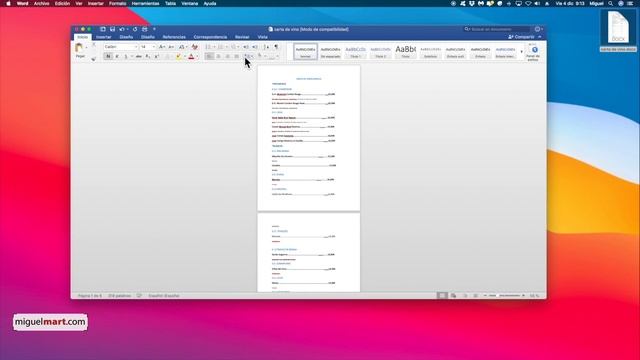Toggle Italic formatting

[x=117, y=56]
